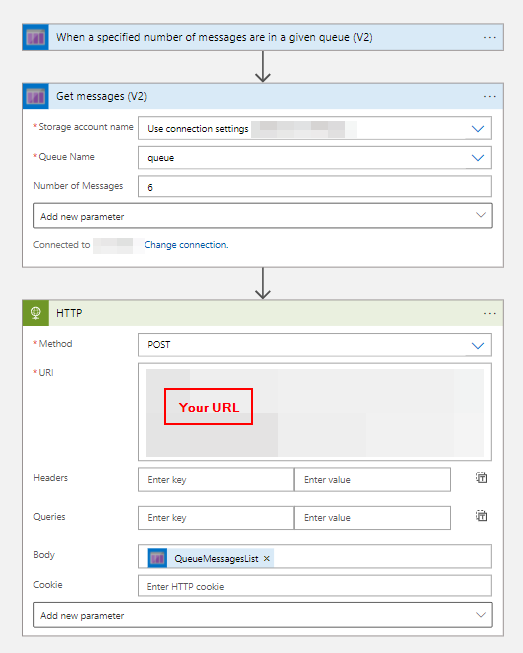Click the Enter HTTP cookie field
Viewport: 523px width, 653px height.
315,586
